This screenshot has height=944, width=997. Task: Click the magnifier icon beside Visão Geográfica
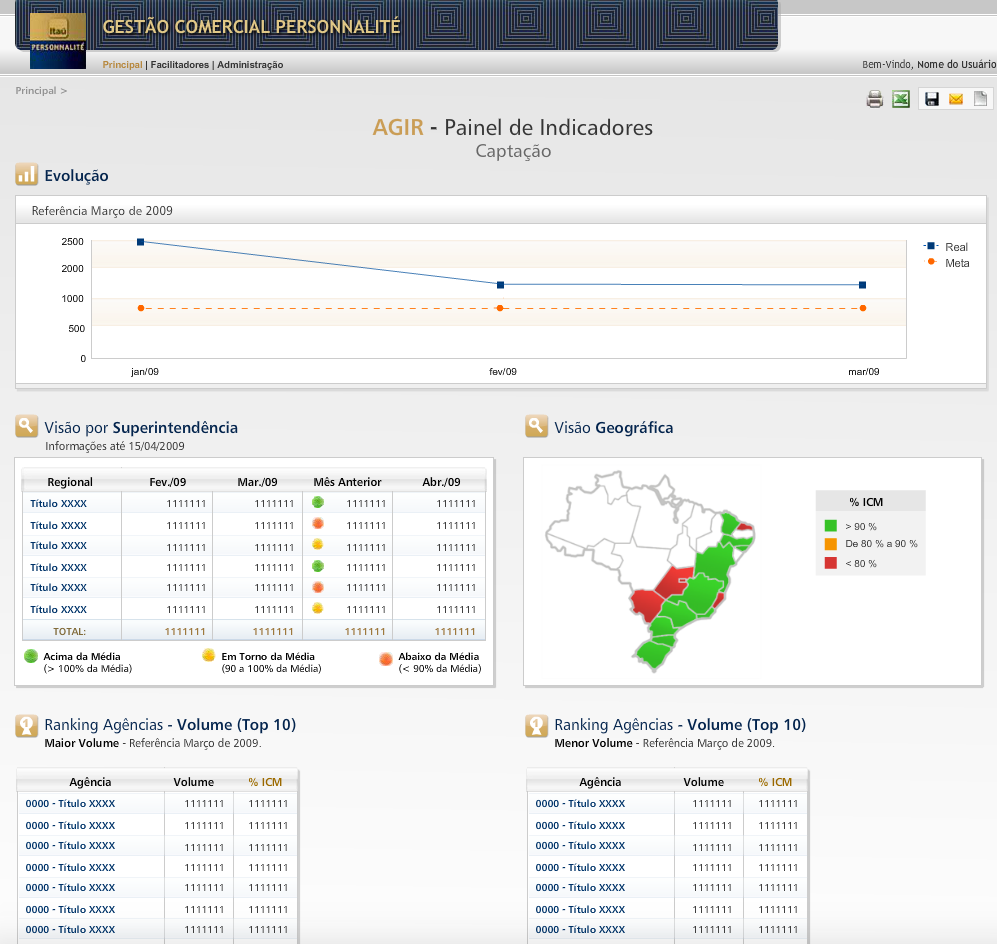(537, 427)
